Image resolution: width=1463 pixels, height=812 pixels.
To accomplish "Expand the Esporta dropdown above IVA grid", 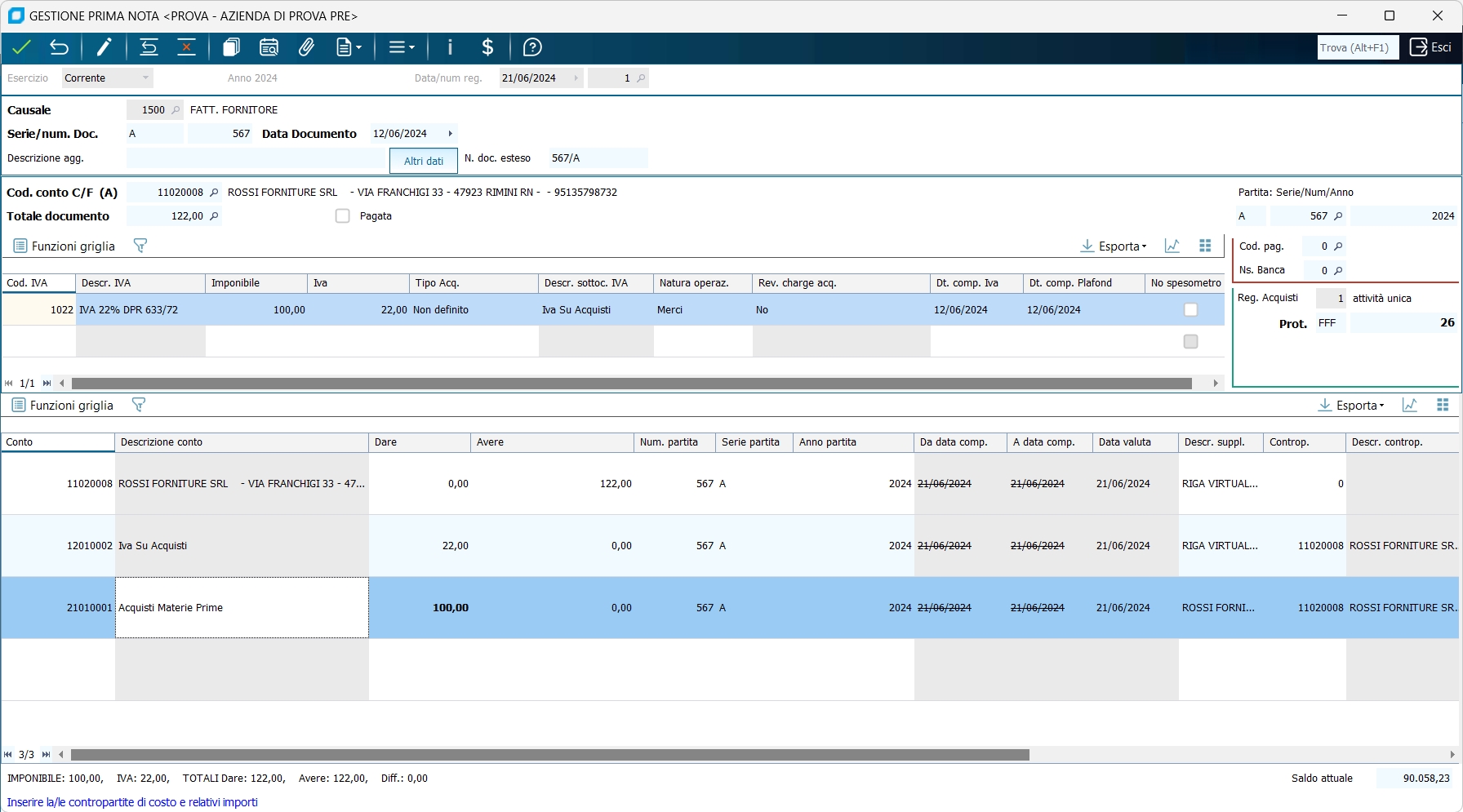I will [x=1114, y=246].
